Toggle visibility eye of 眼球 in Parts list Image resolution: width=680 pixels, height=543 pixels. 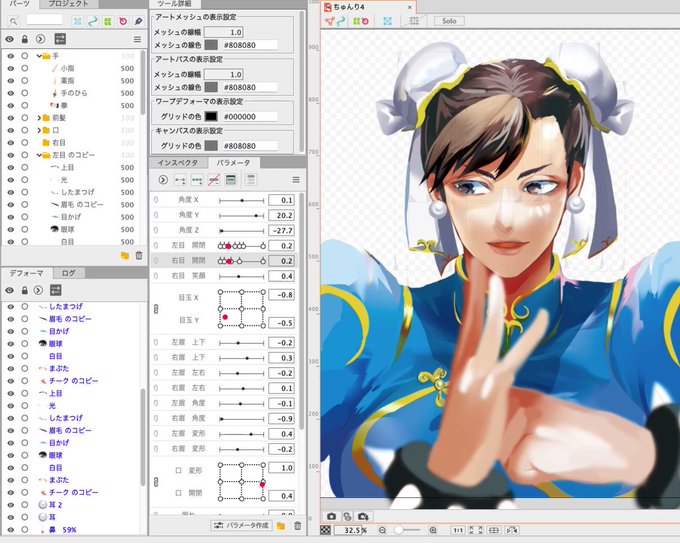coord(11,229)
